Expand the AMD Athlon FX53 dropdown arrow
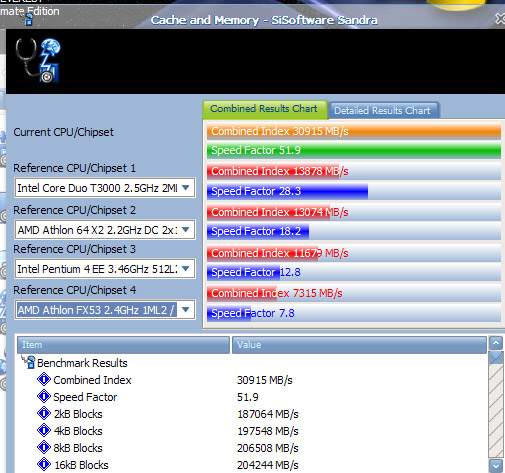Viewport: 505px width, 473px height. 186,310
